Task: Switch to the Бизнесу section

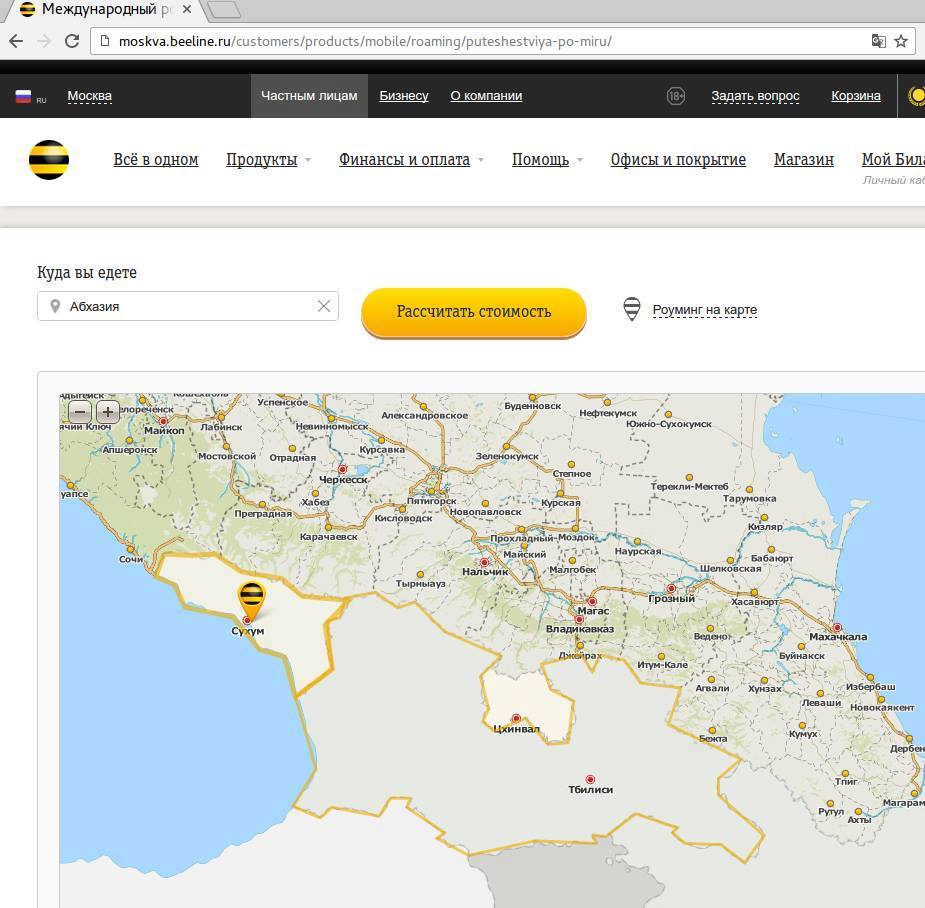Action: pyautogui.click(x=404, y=96)
